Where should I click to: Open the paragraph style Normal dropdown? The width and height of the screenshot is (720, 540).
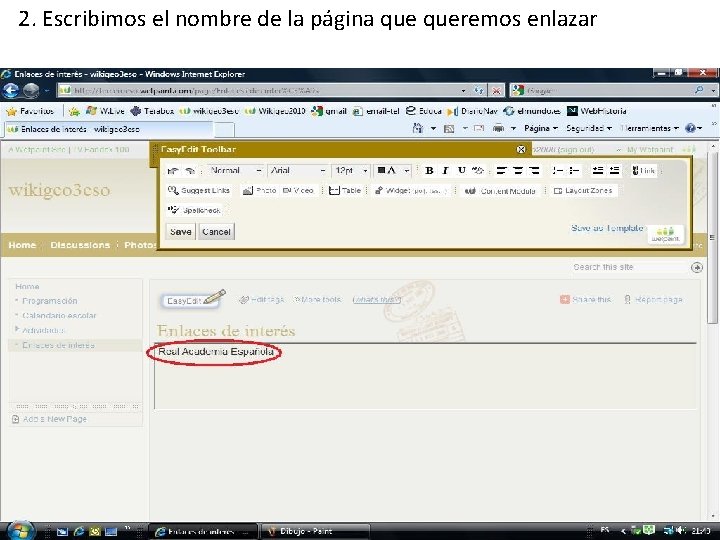click(x=235, y=170)
